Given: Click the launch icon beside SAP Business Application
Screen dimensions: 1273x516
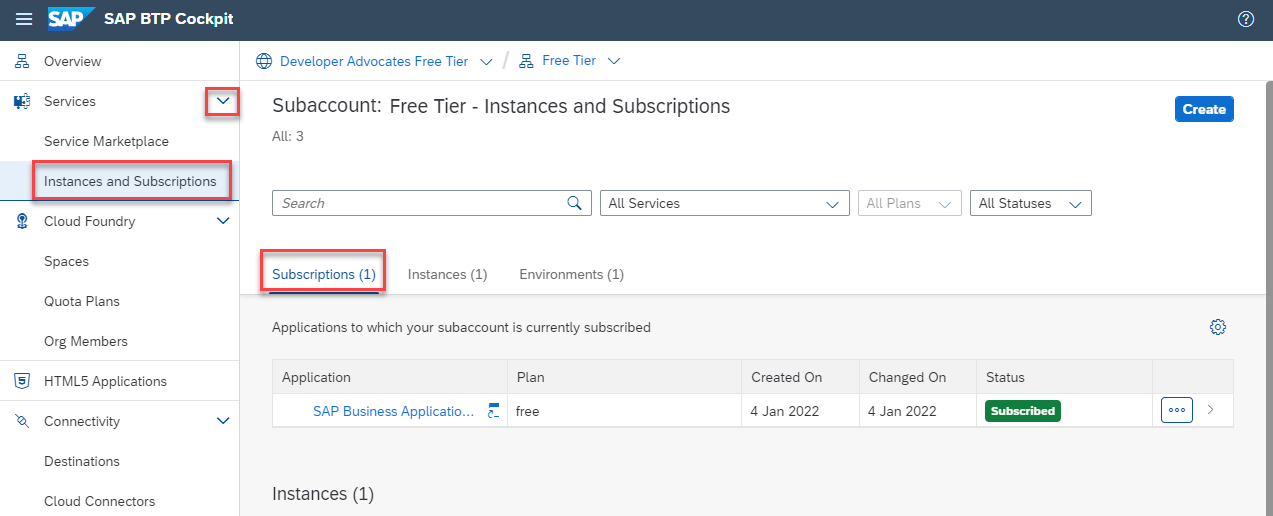Looking at the screenshot, I should [x=493, y=411].
